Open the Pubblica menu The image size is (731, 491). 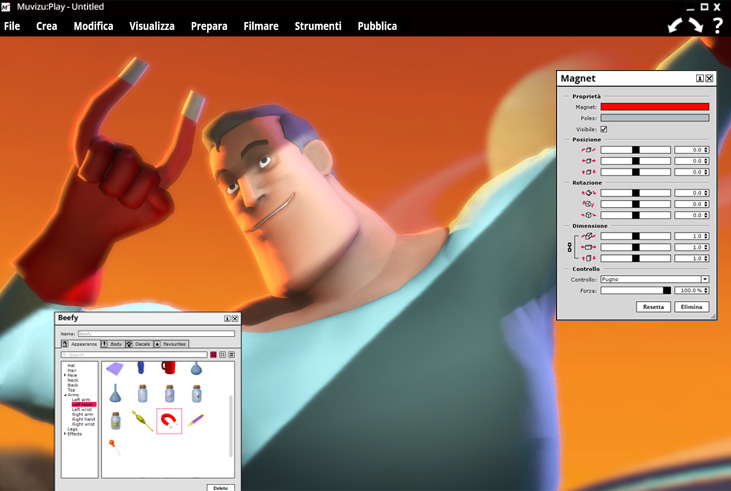377,26
